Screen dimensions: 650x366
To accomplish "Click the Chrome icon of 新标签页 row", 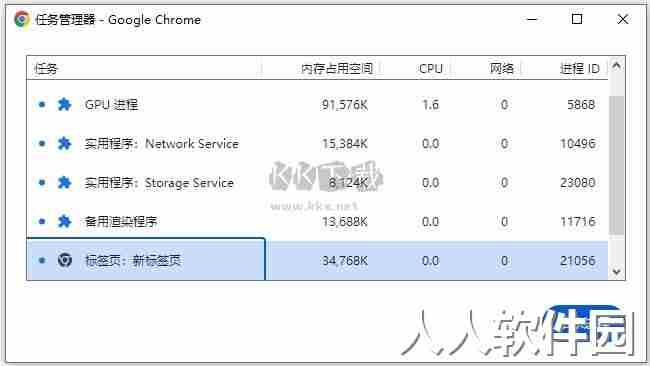I will pyautogui.click(x=65, y=260).
